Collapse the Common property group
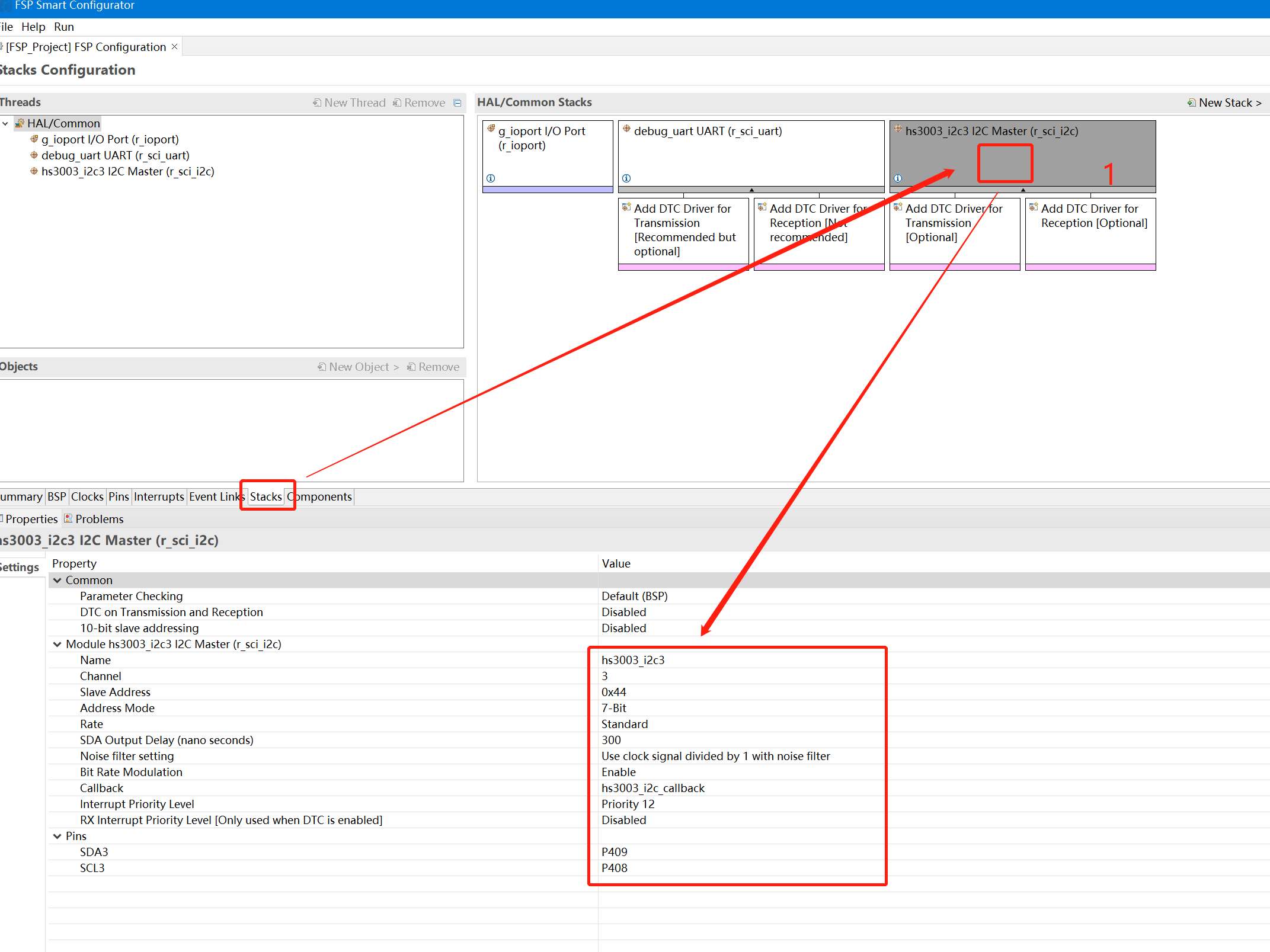The image size is (1270, 952). point(57,580)
